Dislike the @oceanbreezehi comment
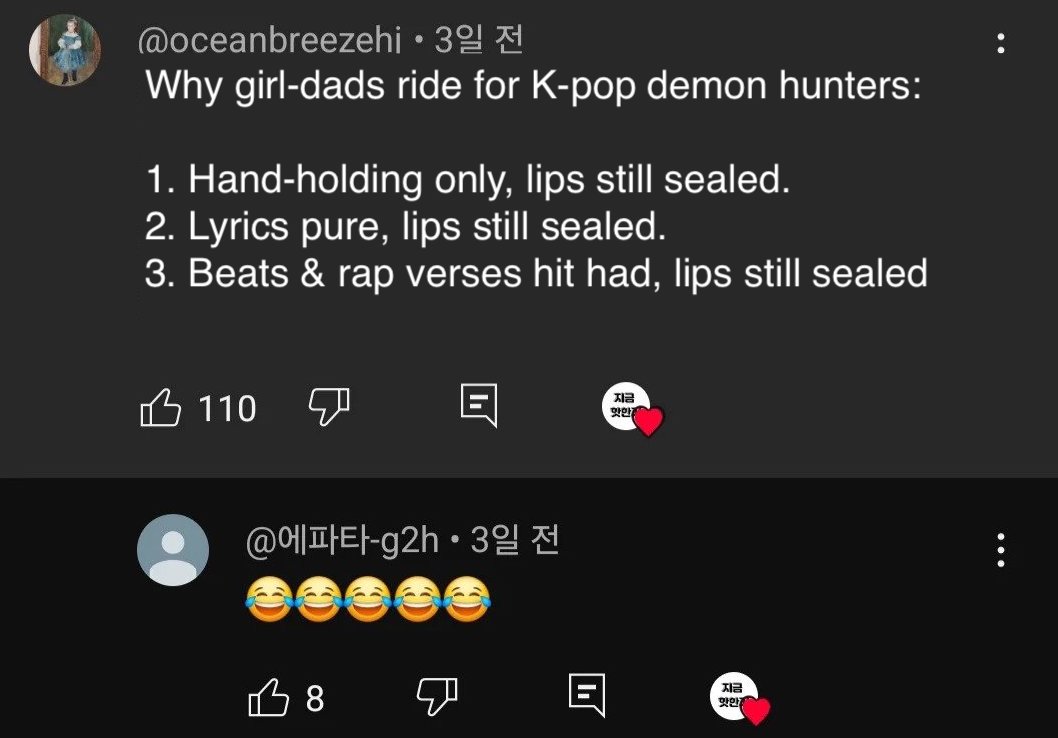Viewport: 1058px width, 738px height. click(x=328, y=406)
